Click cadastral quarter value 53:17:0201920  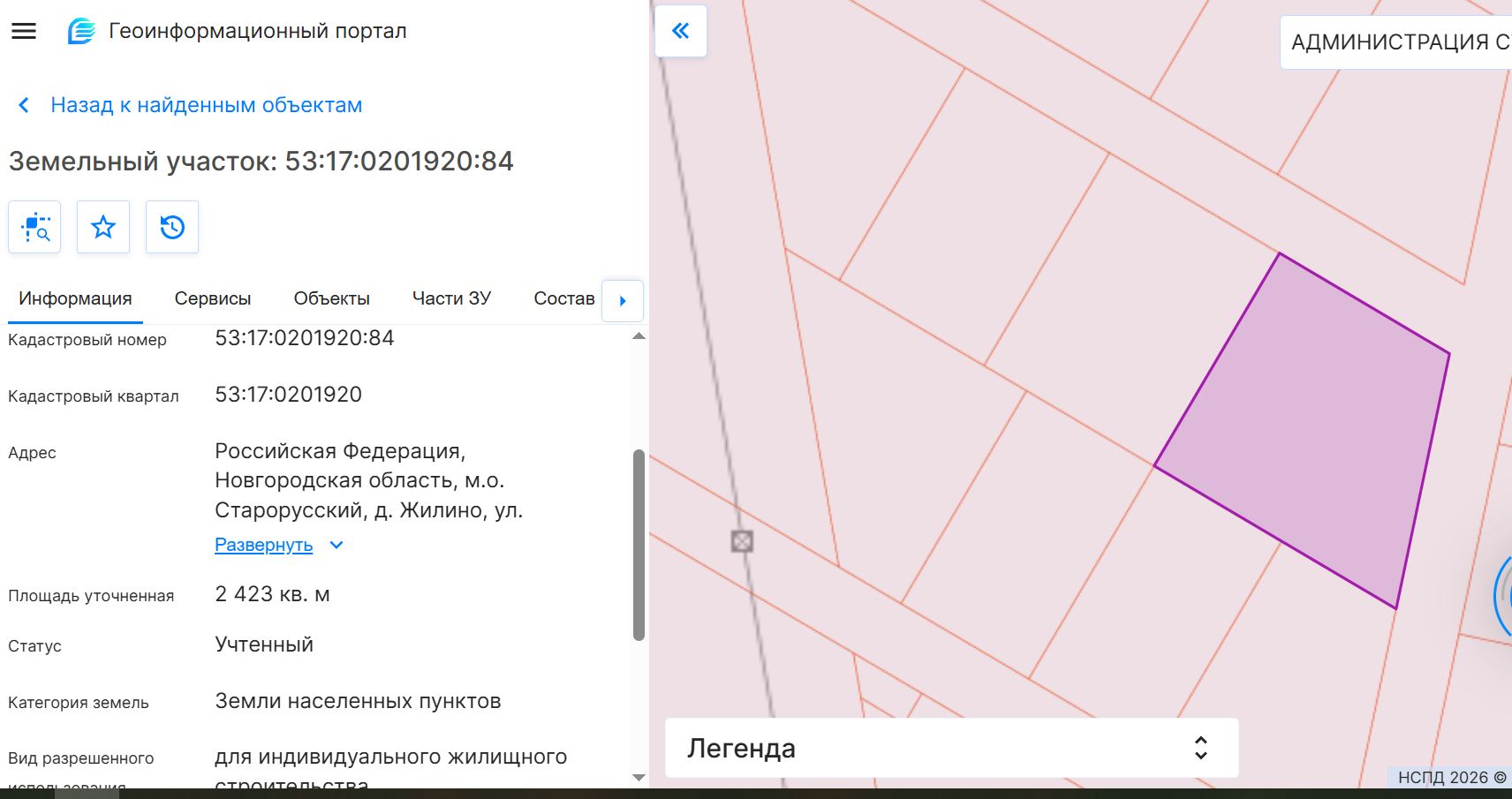coord(289,395)
